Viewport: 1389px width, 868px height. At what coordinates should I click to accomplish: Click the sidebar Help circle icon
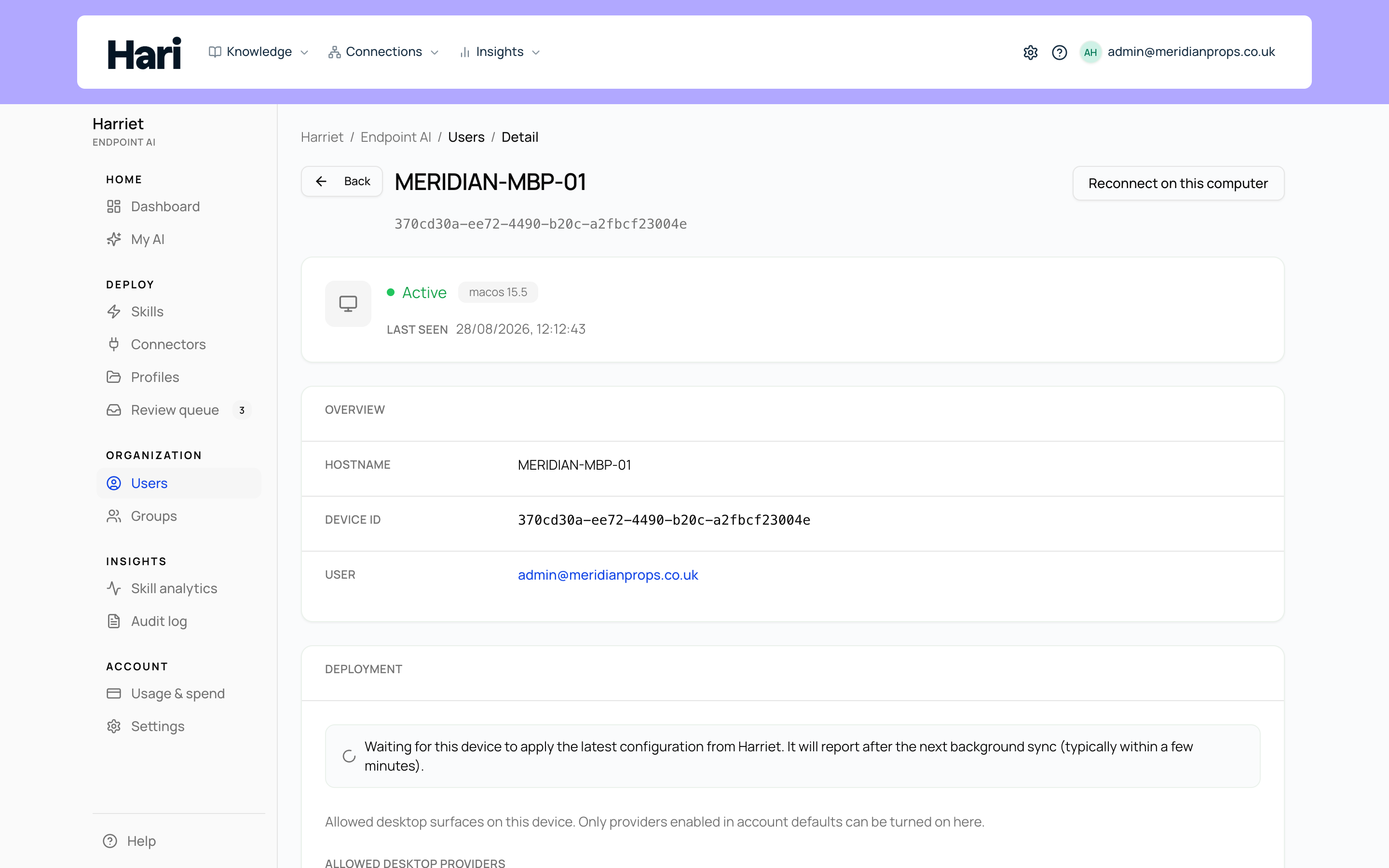click(109, 841)
